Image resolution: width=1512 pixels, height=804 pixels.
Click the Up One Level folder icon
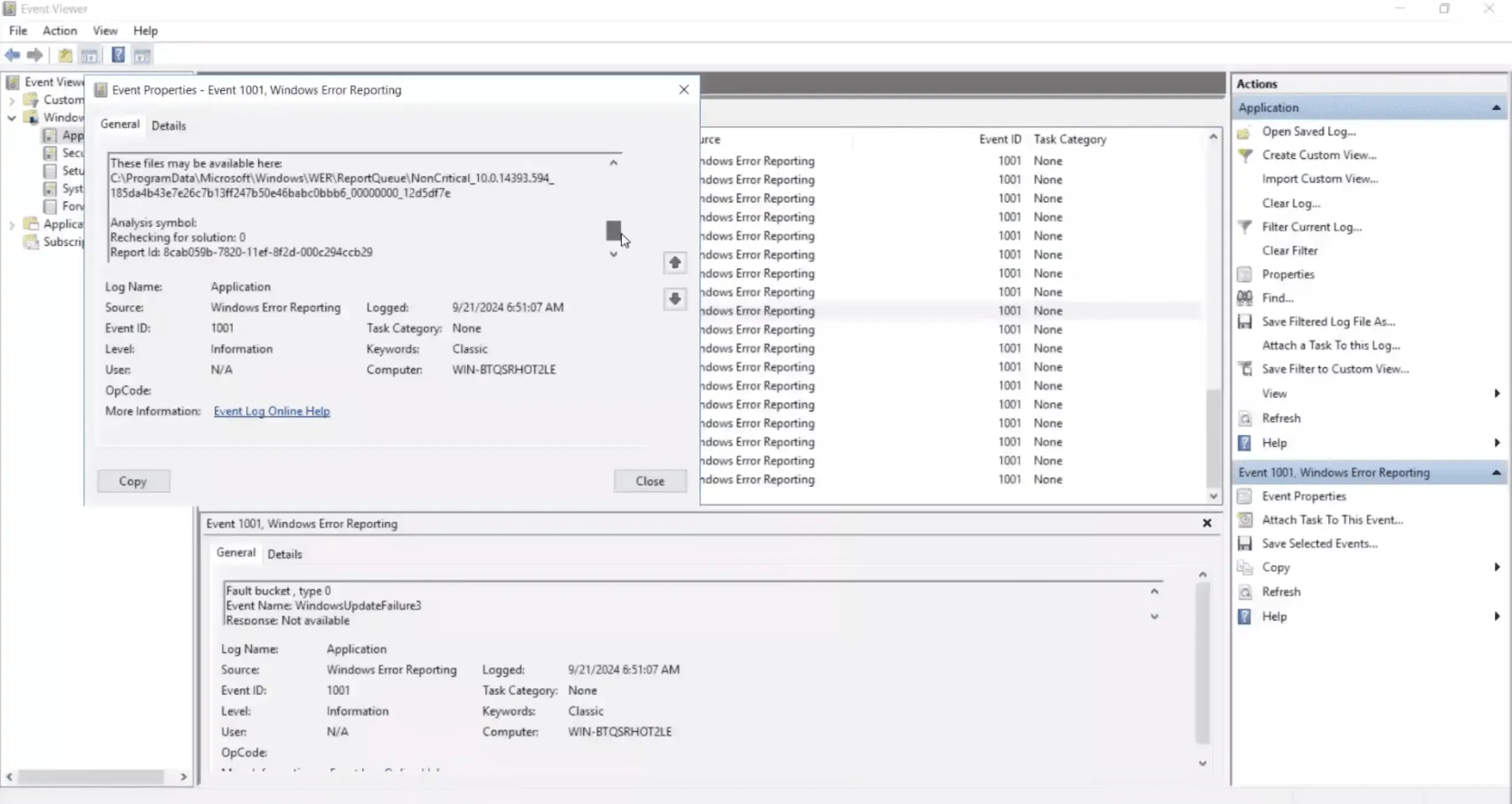pos(65,55)
